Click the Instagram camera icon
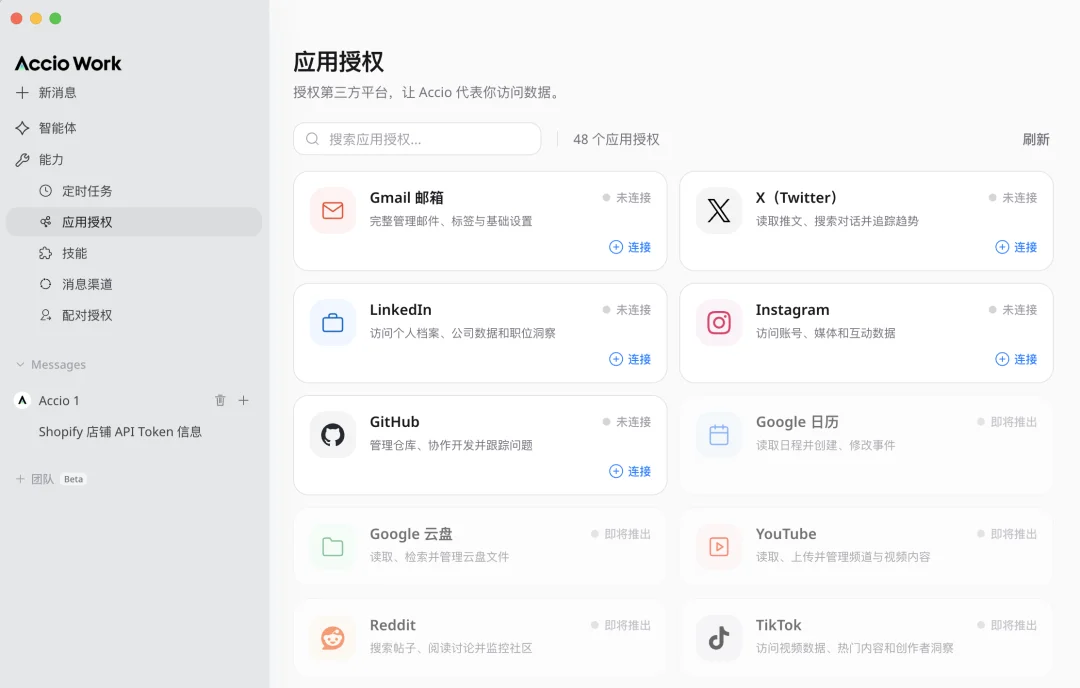This screenshot has height=688, width=1080. (718, 323)
